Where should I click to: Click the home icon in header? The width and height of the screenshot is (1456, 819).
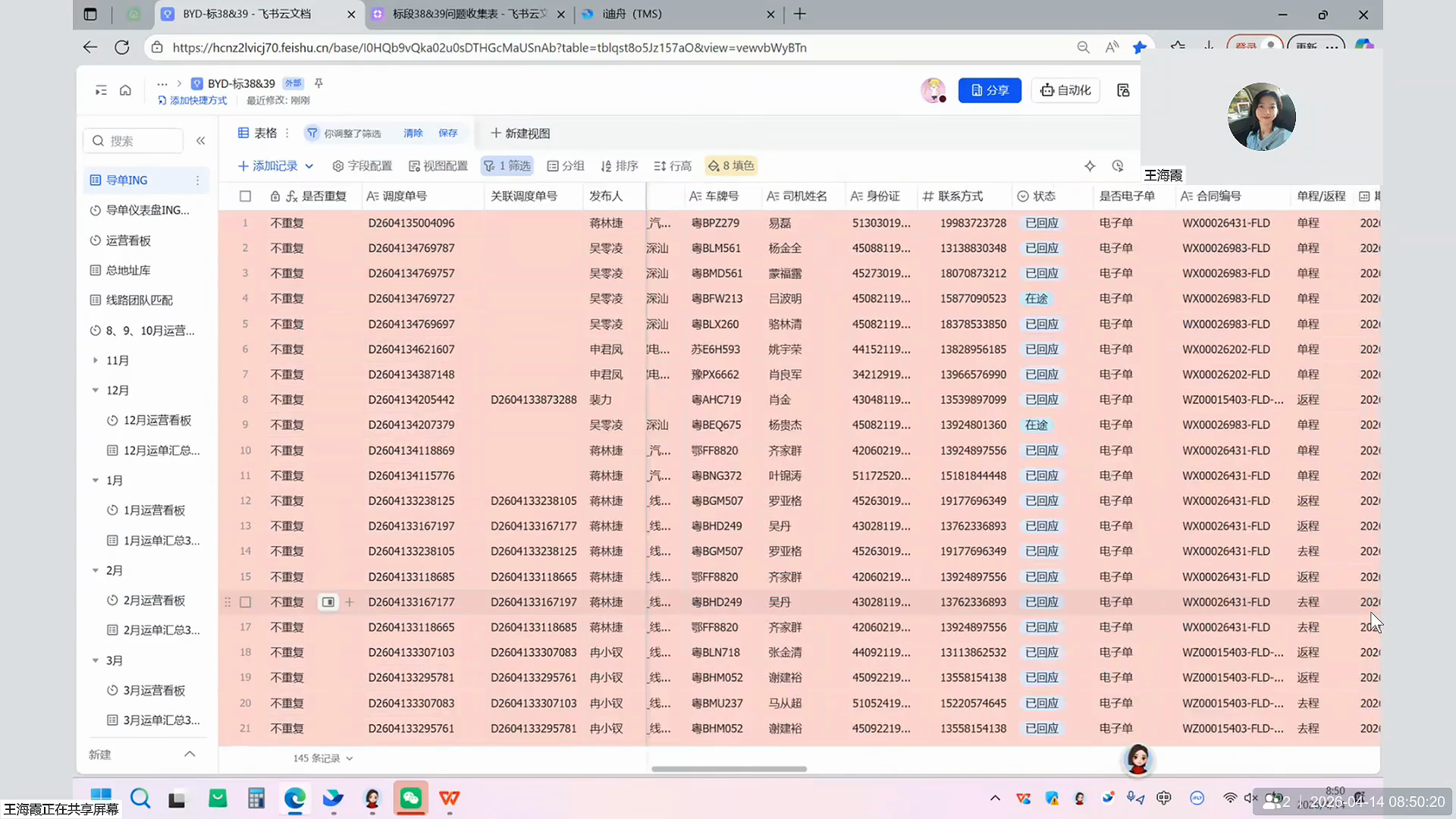pyautogui.click(x=125, y=90)
